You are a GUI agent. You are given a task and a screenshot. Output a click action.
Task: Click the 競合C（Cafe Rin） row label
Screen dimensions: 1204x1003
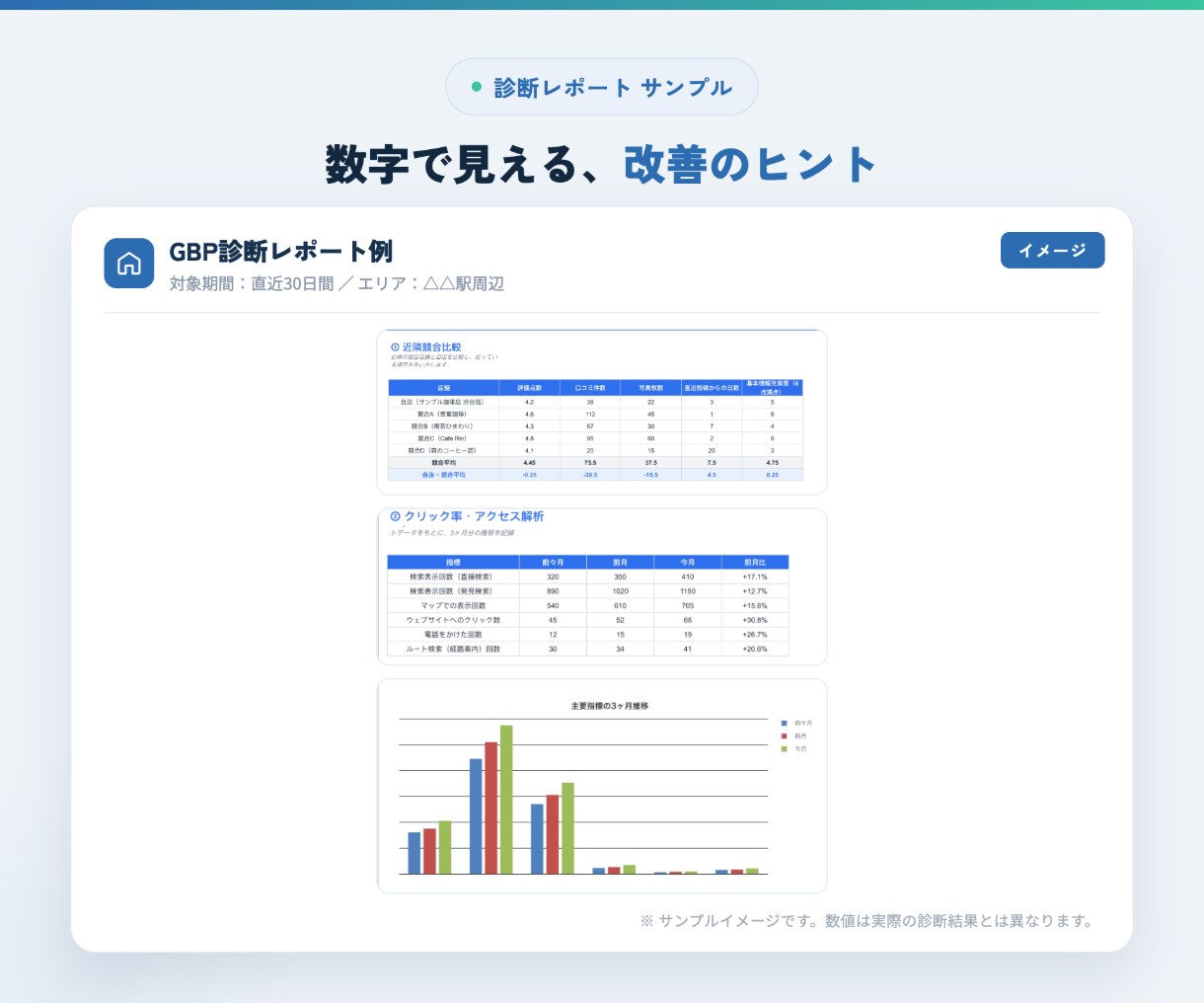pyautogui.click(x=442, y=438)
